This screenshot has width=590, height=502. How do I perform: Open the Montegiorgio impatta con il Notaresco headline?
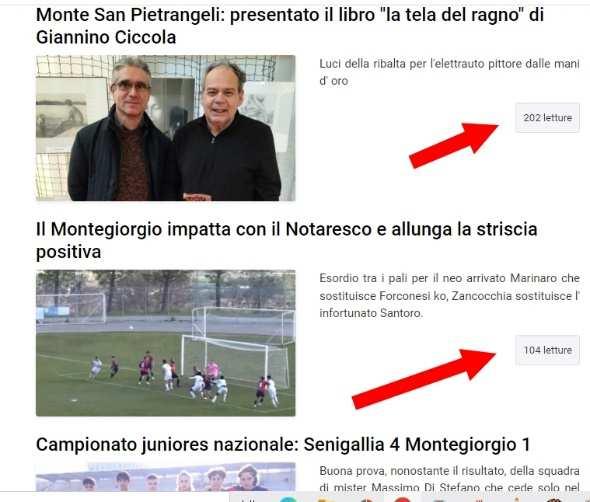286,240
